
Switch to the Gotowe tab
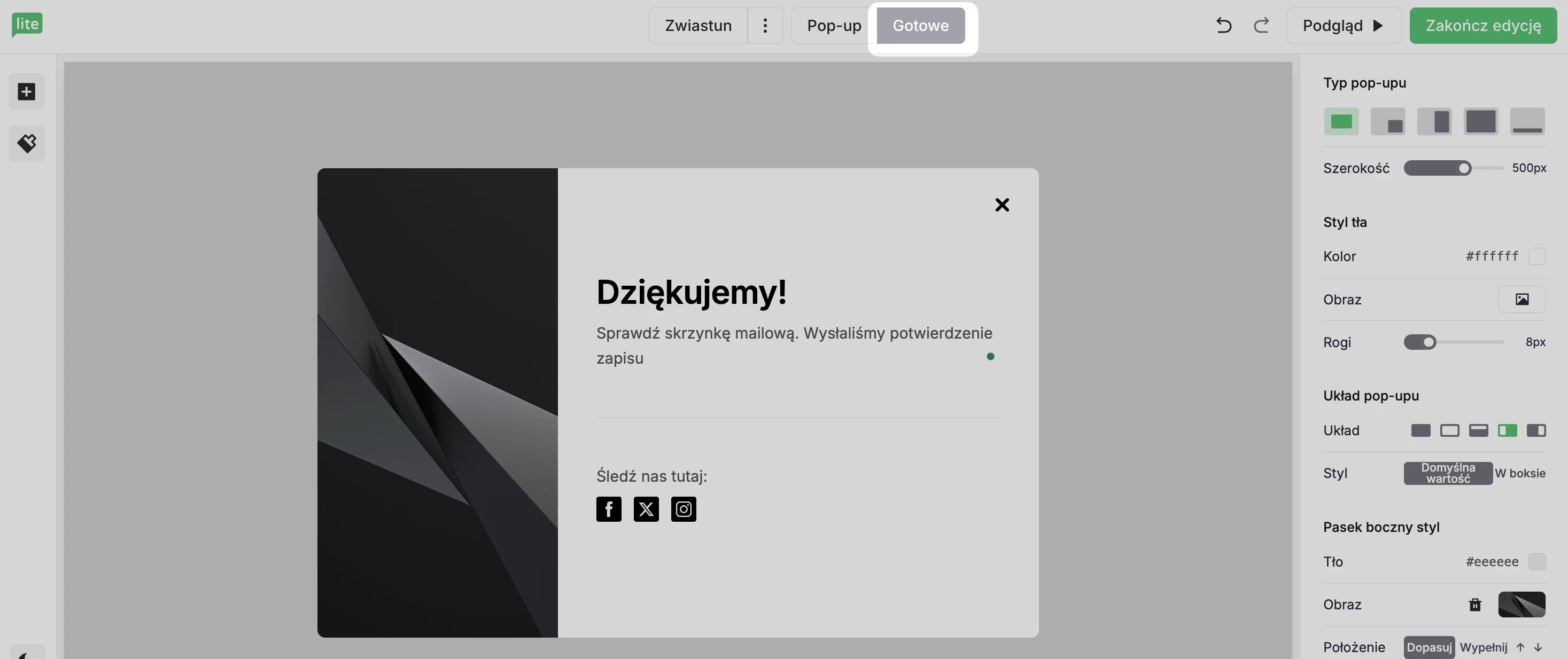coord(920,26)
